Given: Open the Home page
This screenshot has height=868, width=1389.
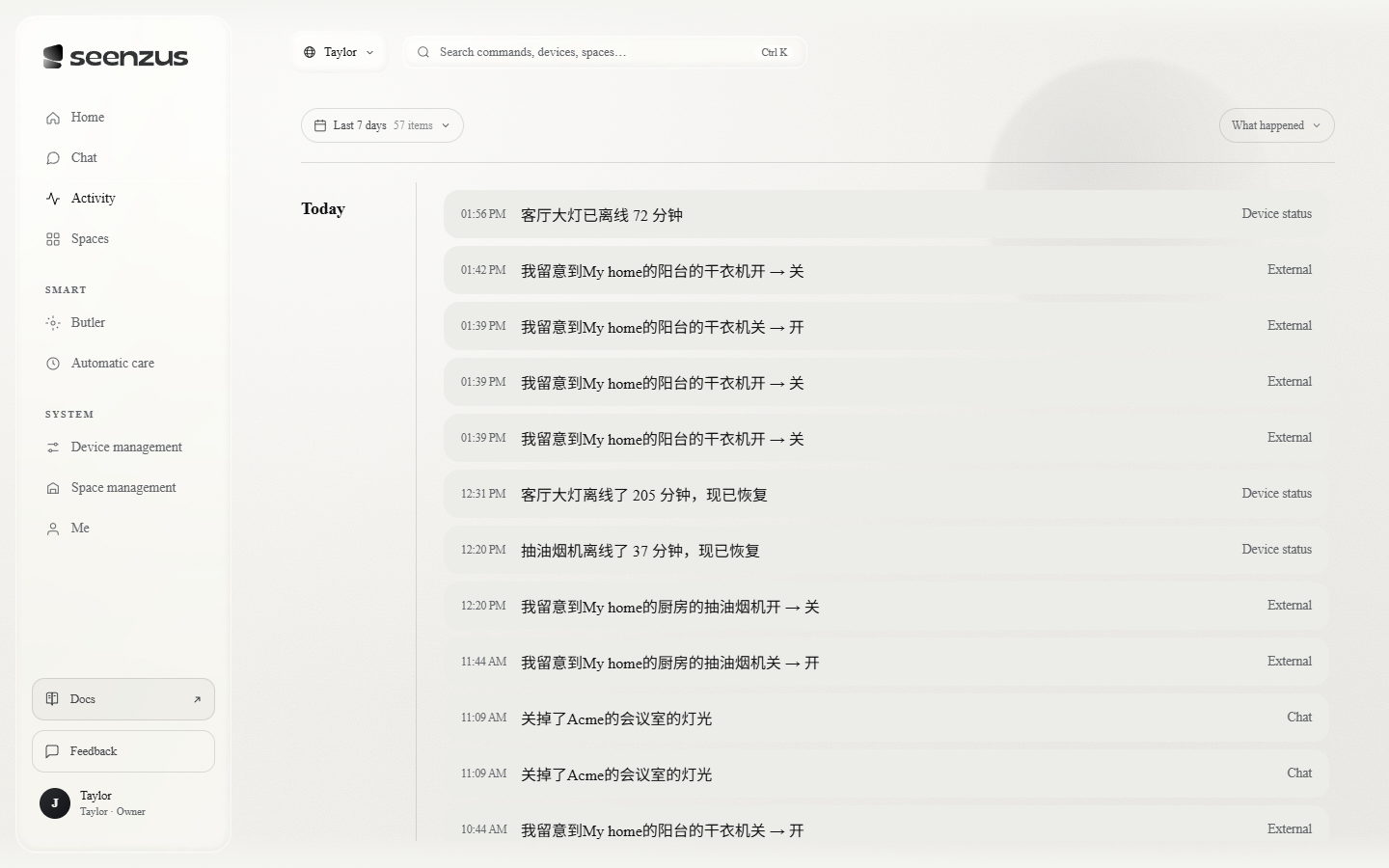Looking at the screenshot, I should [123, 118].
